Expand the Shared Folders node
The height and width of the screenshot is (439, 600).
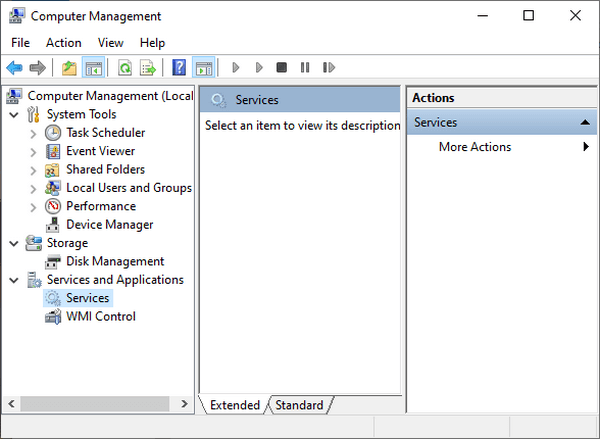[33, 170]
